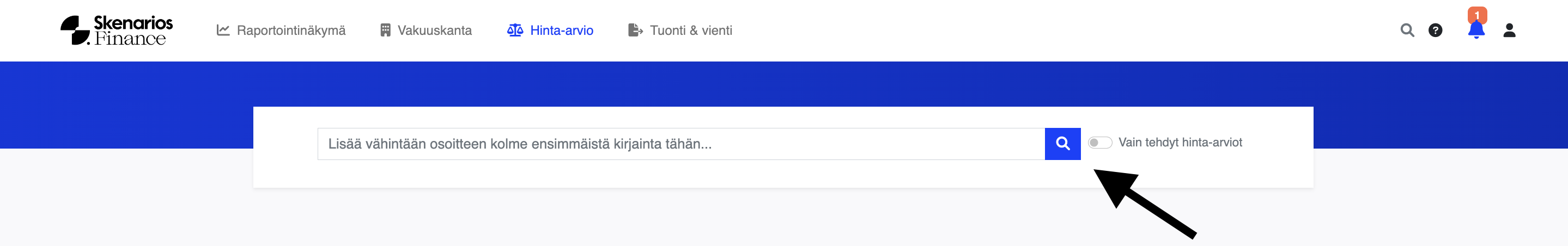Click the Vakuuskanta building icon
1568x246 pixels.
385,30
